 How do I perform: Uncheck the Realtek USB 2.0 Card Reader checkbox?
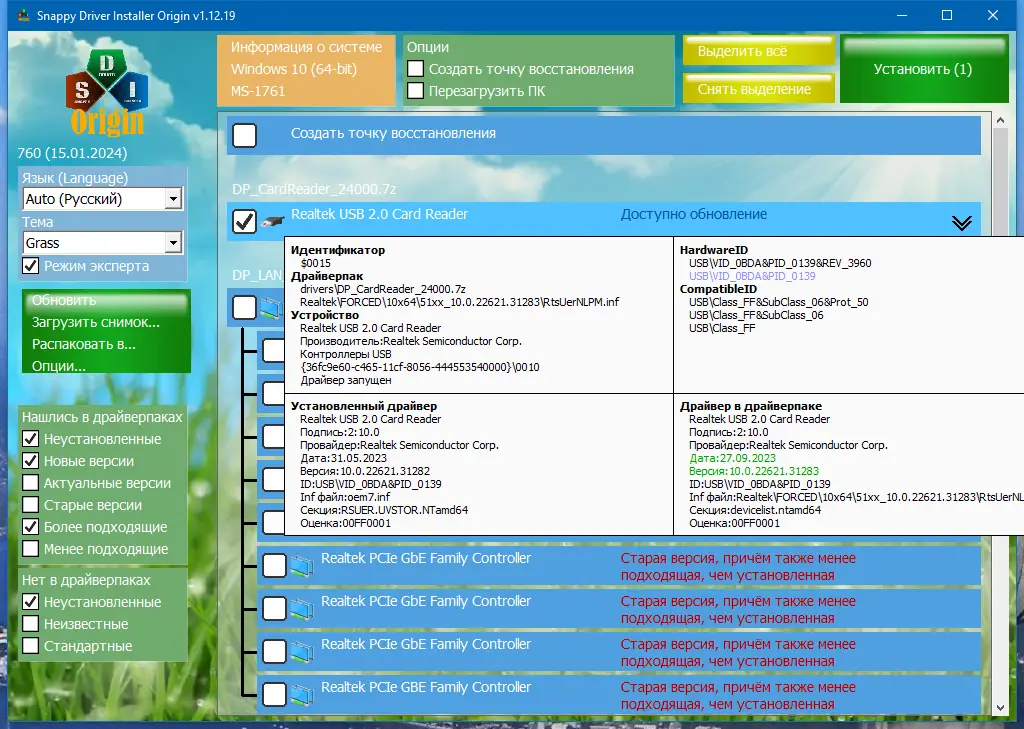244,221
